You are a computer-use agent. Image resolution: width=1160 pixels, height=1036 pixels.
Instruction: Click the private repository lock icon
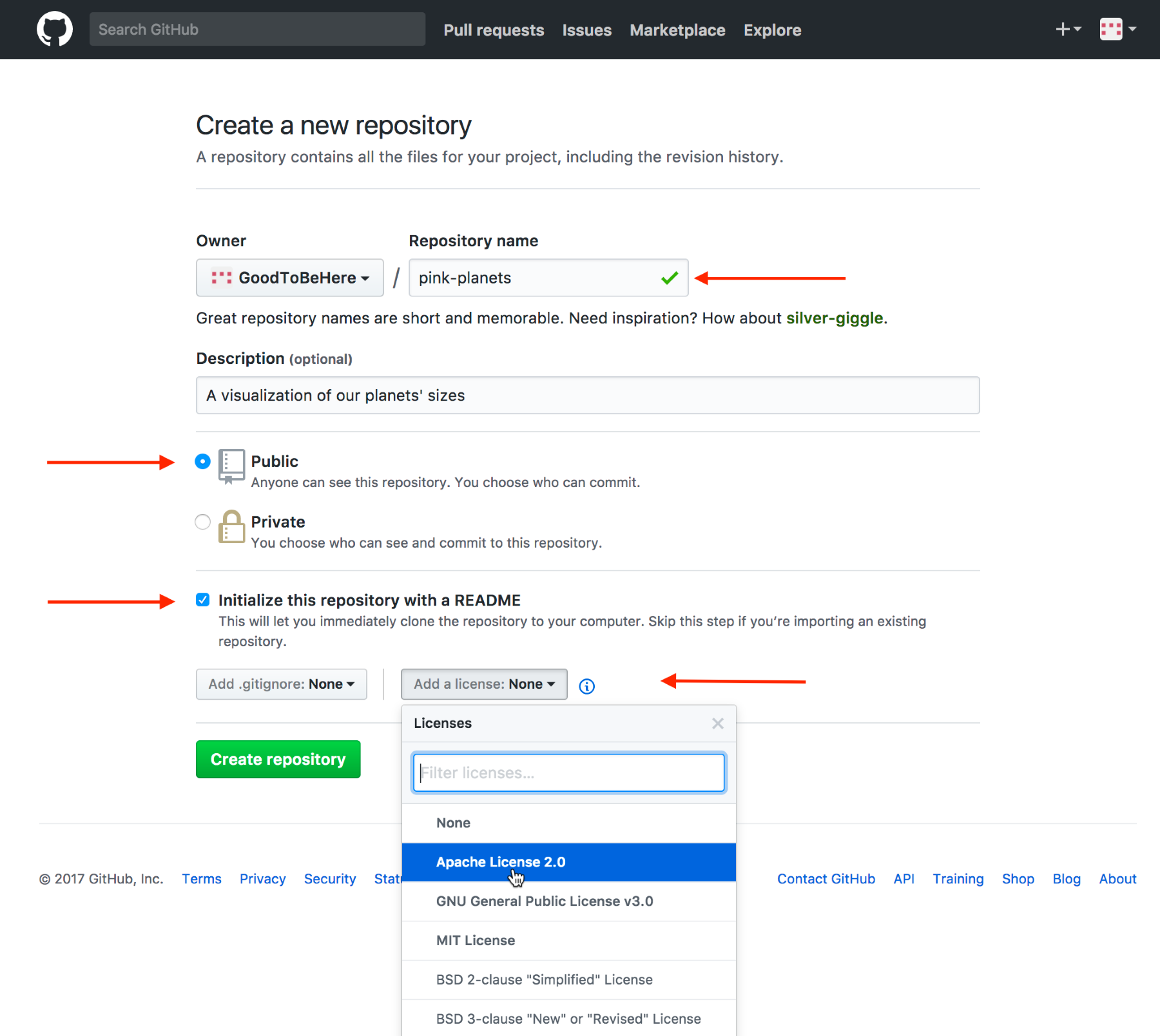[231, 527]
